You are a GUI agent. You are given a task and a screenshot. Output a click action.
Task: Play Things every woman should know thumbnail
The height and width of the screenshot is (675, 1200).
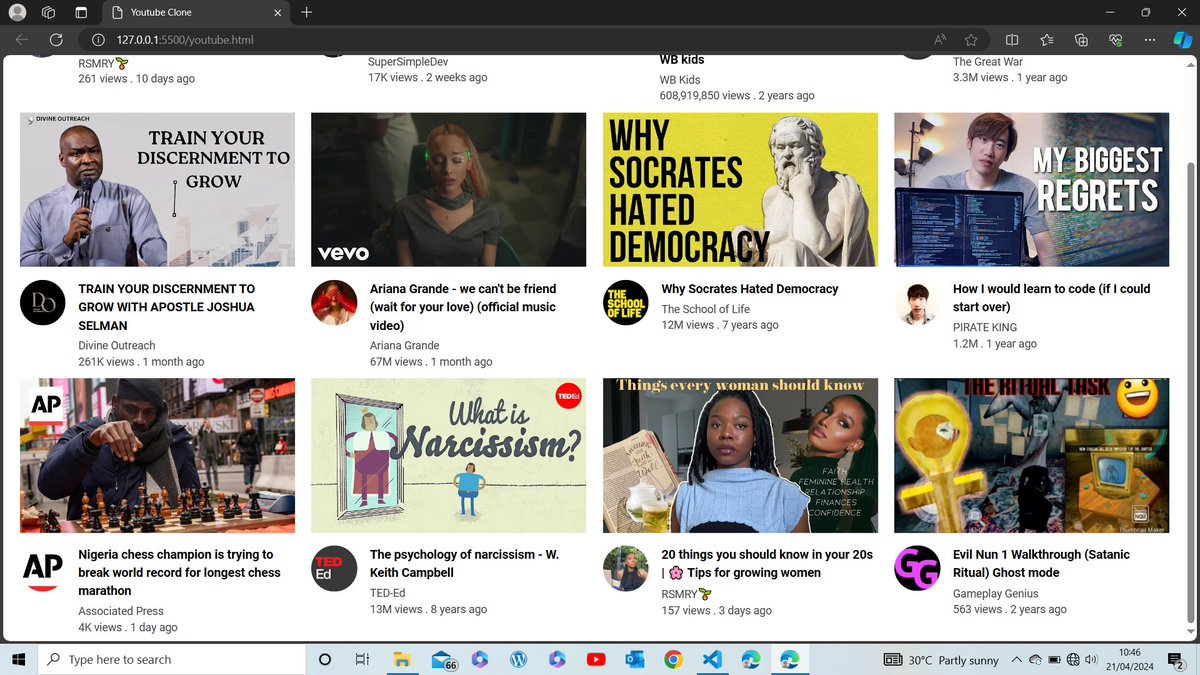click(740, 455)
